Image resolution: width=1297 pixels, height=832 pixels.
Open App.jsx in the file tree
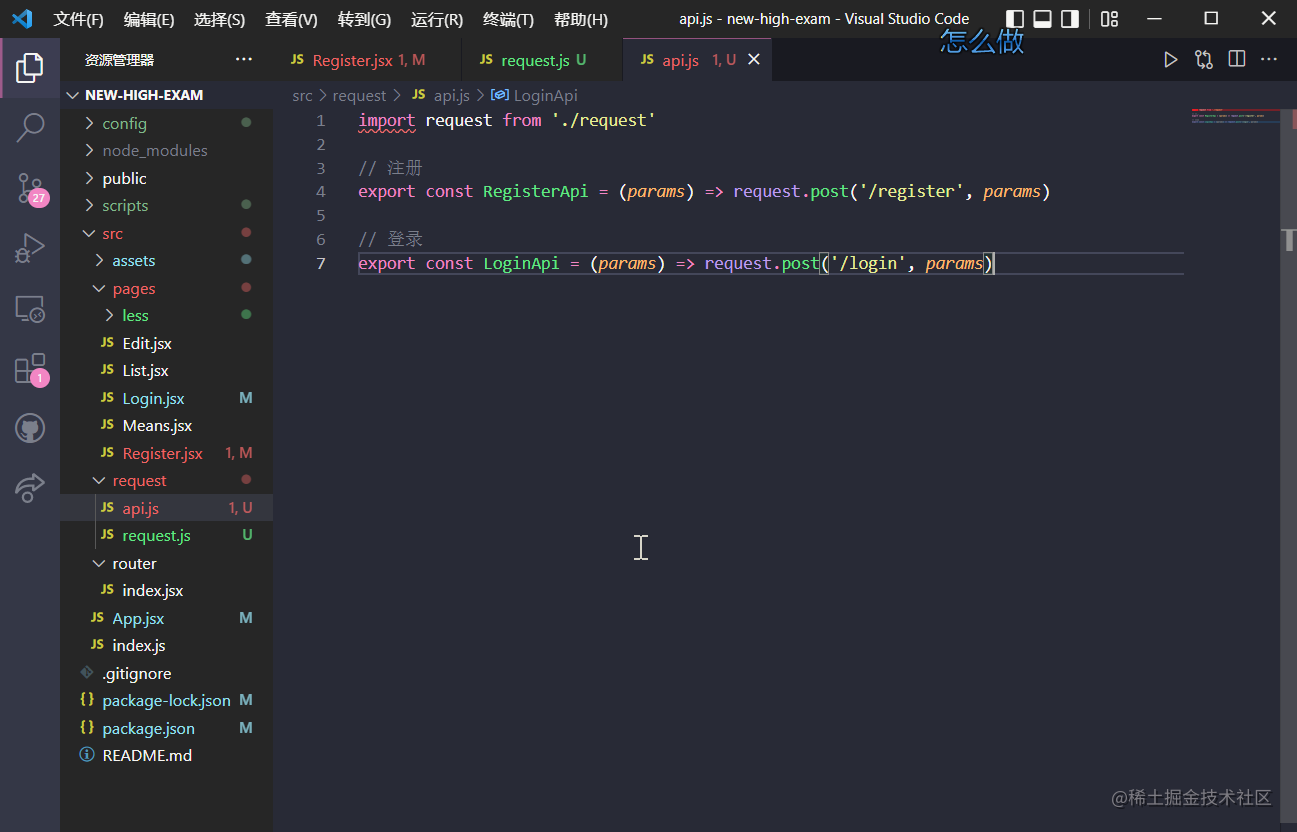pyautogui.click(x=138, y=619)
